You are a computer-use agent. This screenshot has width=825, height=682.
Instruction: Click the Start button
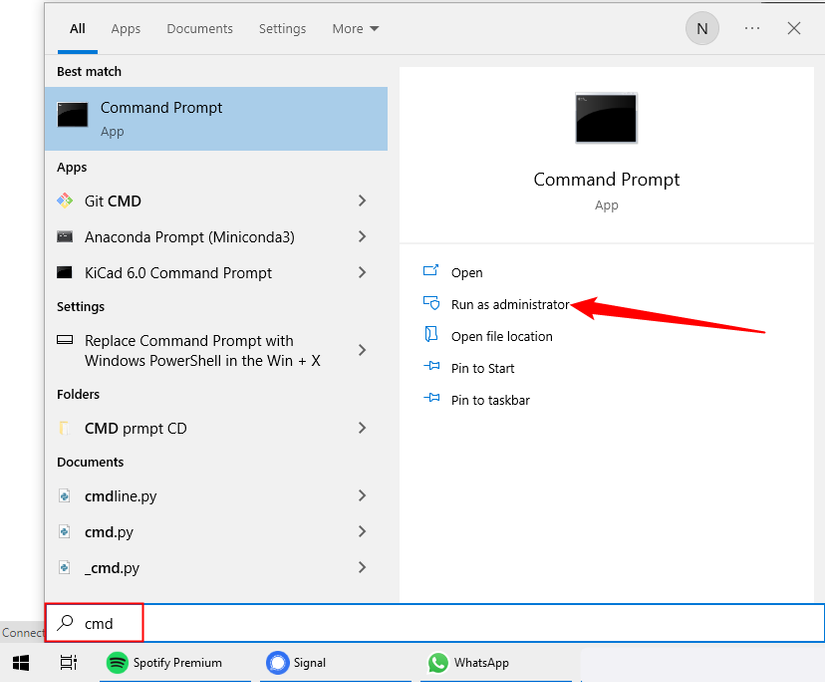pyautogui.click(x=20, y=662)
